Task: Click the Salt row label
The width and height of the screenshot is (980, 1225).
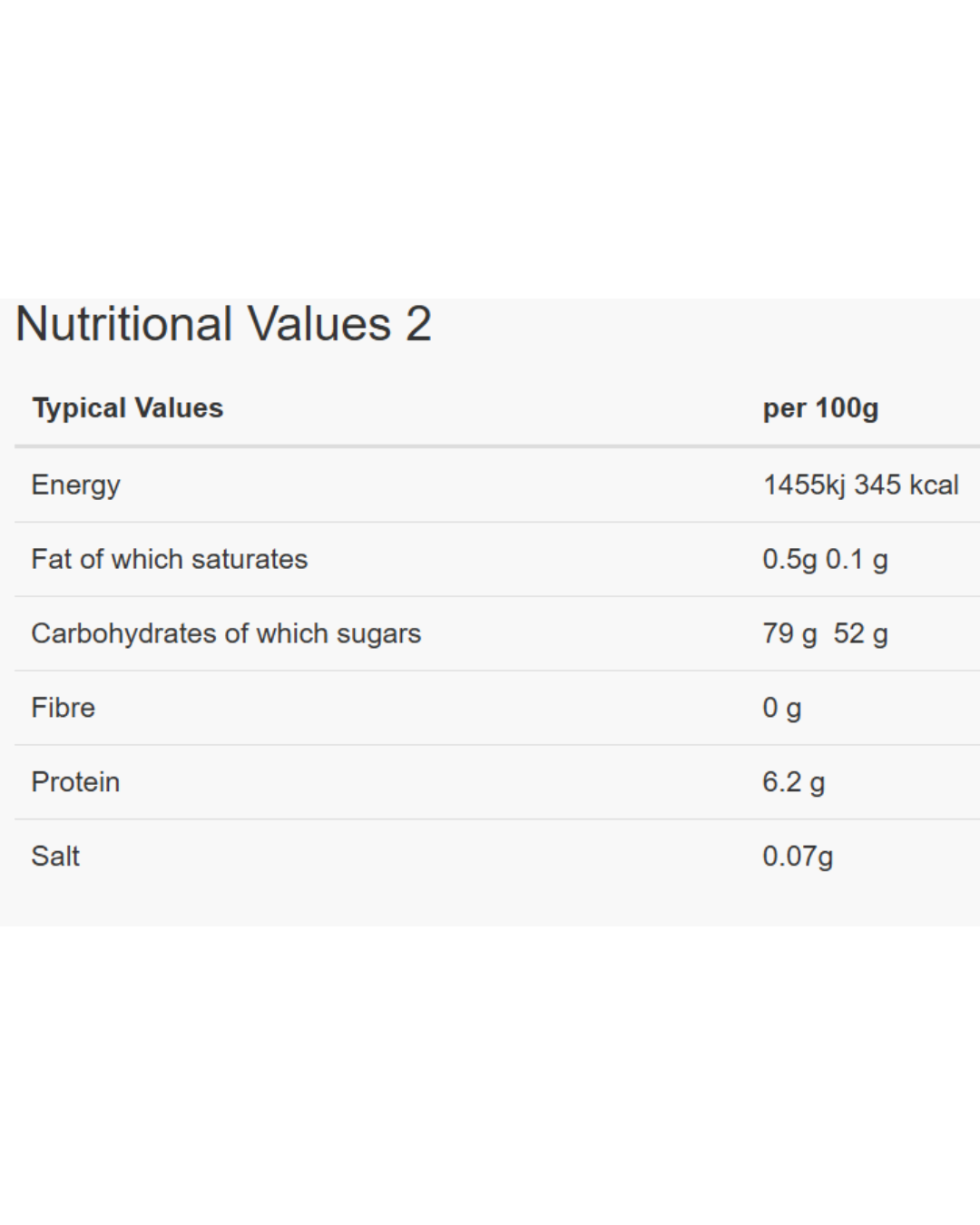Action: tap(55, 857)
